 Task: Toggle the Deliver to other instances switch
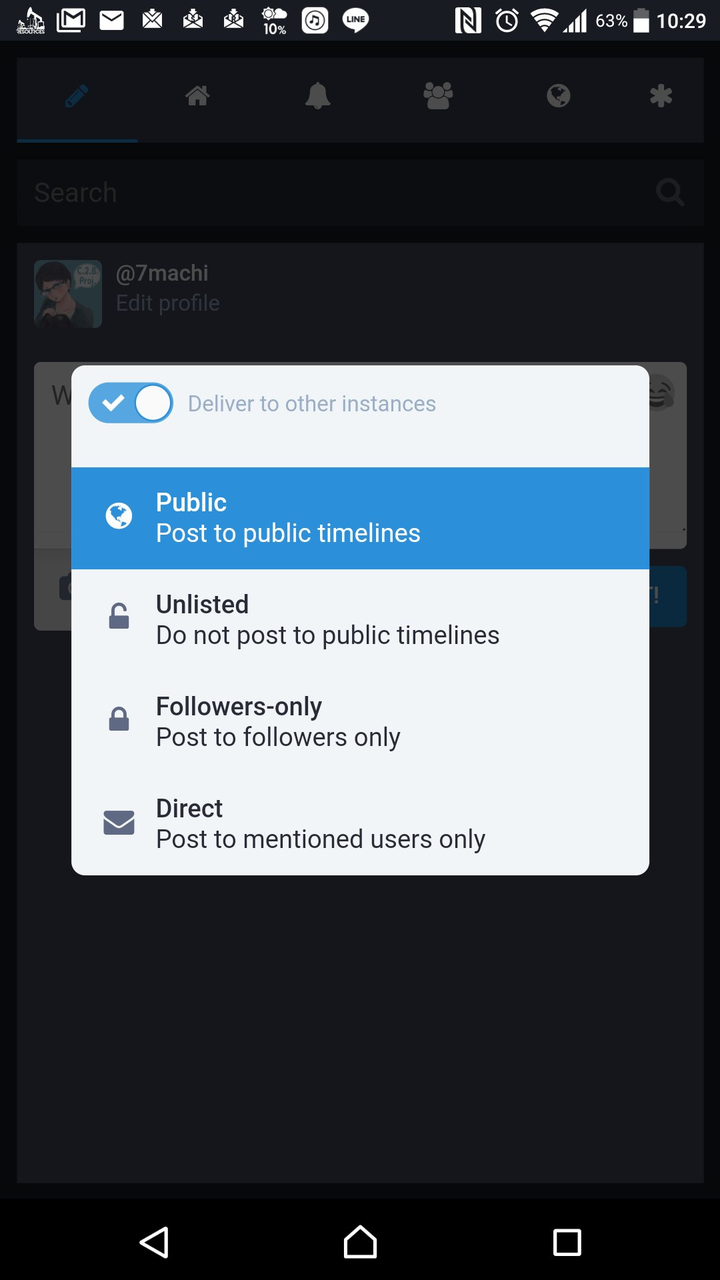pos(131,403)
